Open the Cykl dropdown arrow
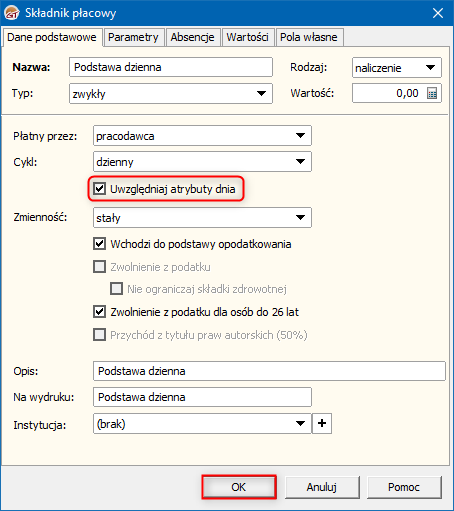Image resolution: width=454 pixels, height=511 pixels. tap(300, 162)
